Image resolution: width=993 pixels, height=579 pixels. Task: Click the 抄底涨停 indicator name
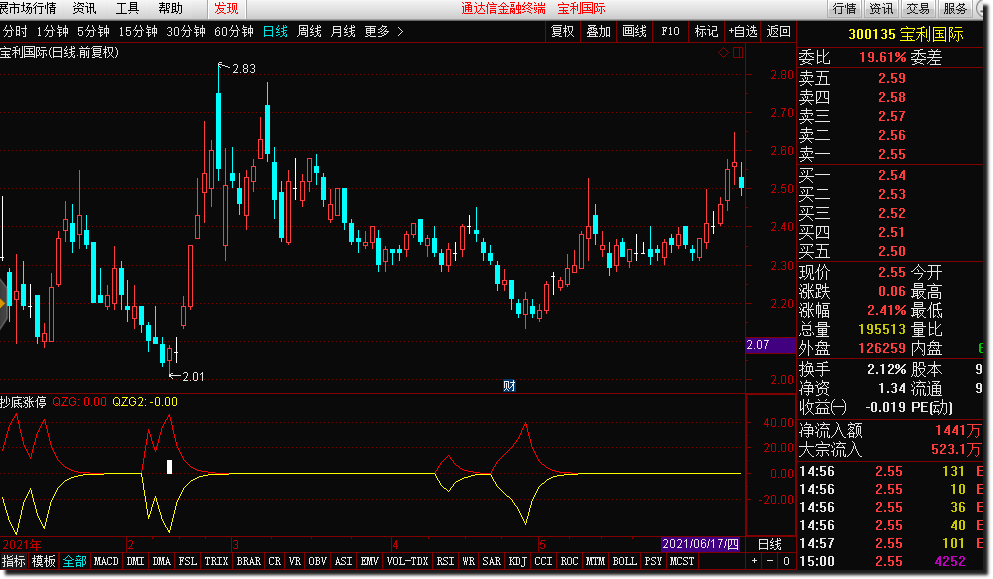[23, 402]
